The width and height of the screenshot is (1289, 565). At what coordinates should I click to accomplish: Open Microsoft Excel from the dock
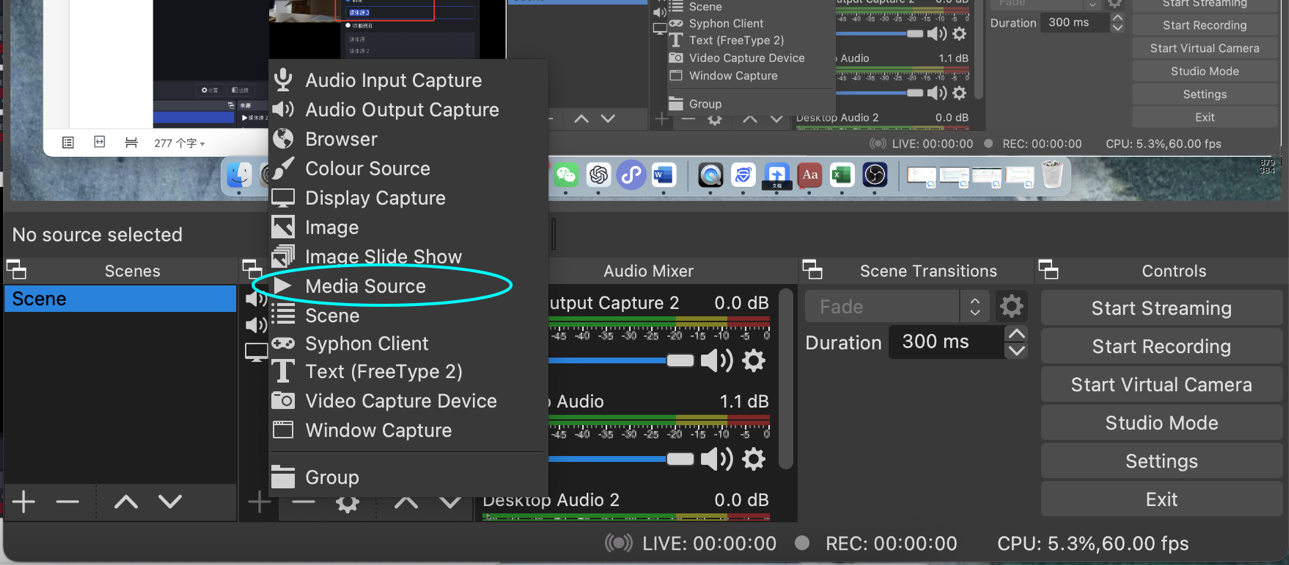[x=842, y=176]
